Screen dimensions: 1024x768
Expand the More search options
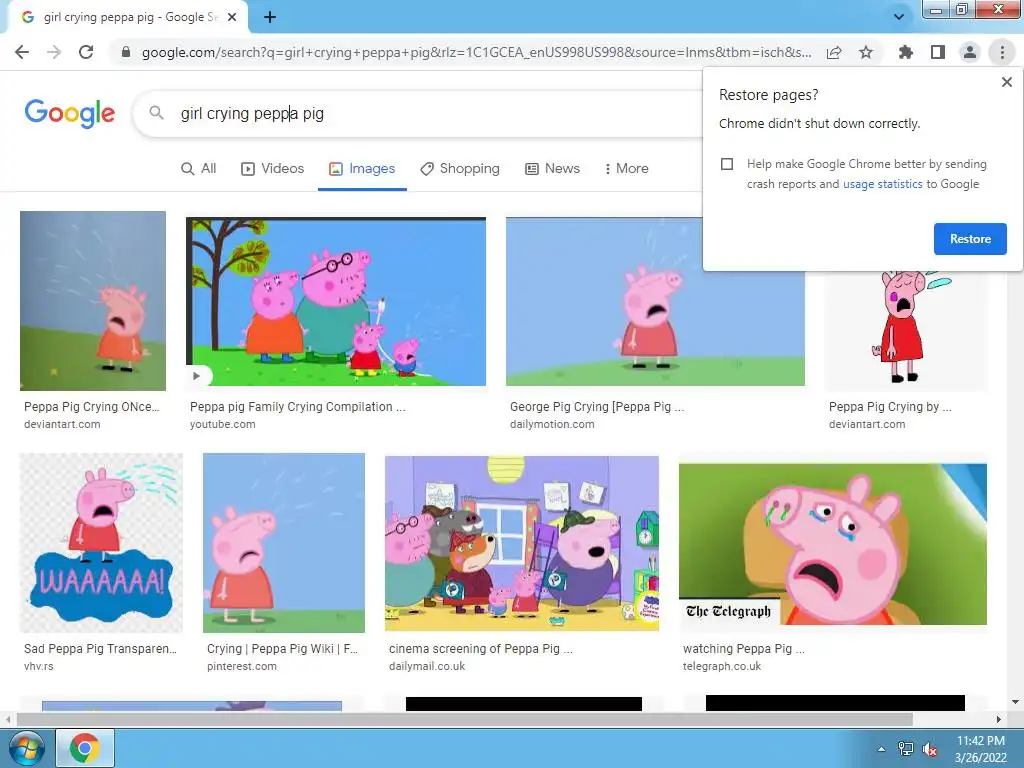point(626,168)
